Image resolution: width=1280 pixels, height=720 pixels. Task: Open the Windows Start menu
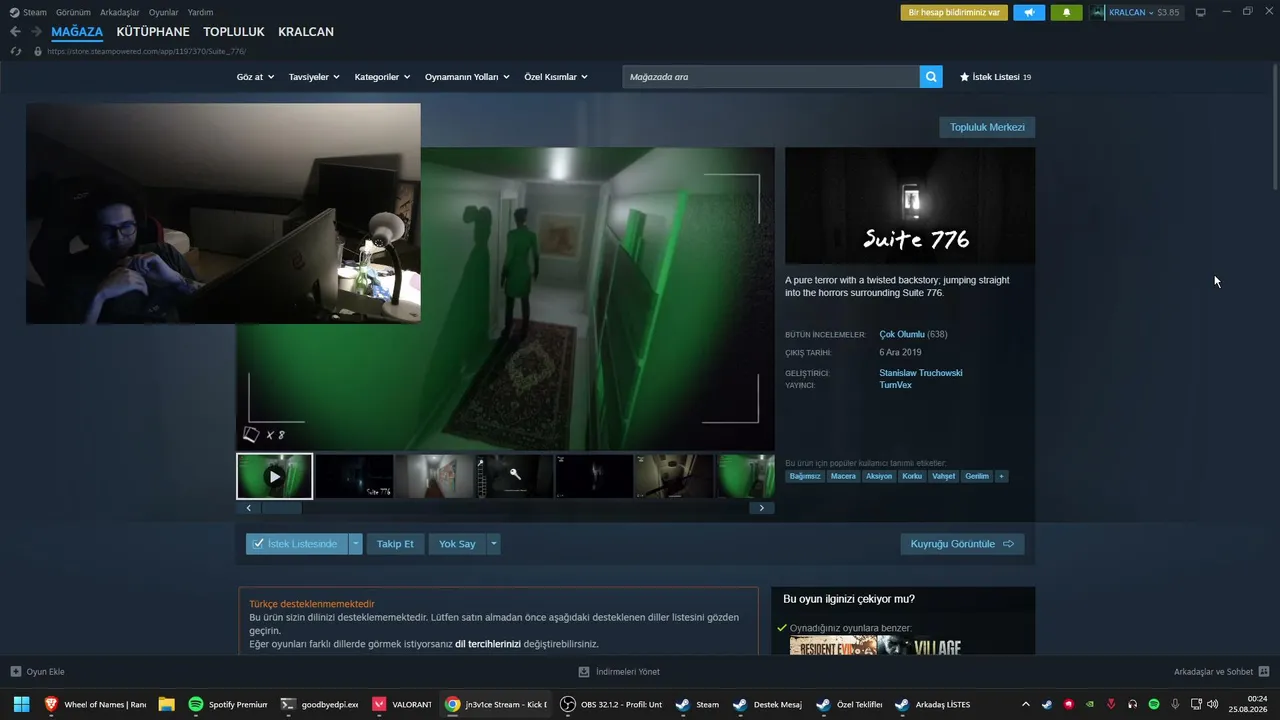(21, 704)
